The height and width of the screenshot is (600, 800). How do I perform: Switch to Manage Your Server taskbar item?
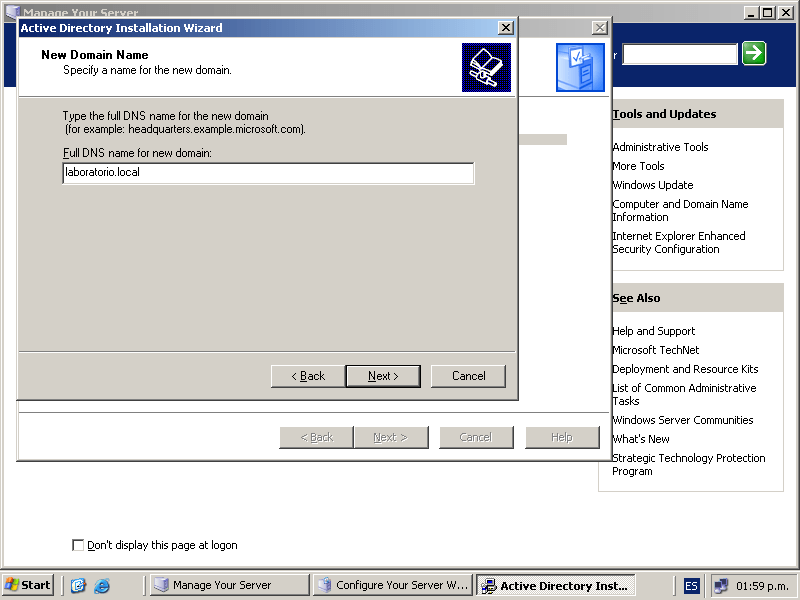229,586
